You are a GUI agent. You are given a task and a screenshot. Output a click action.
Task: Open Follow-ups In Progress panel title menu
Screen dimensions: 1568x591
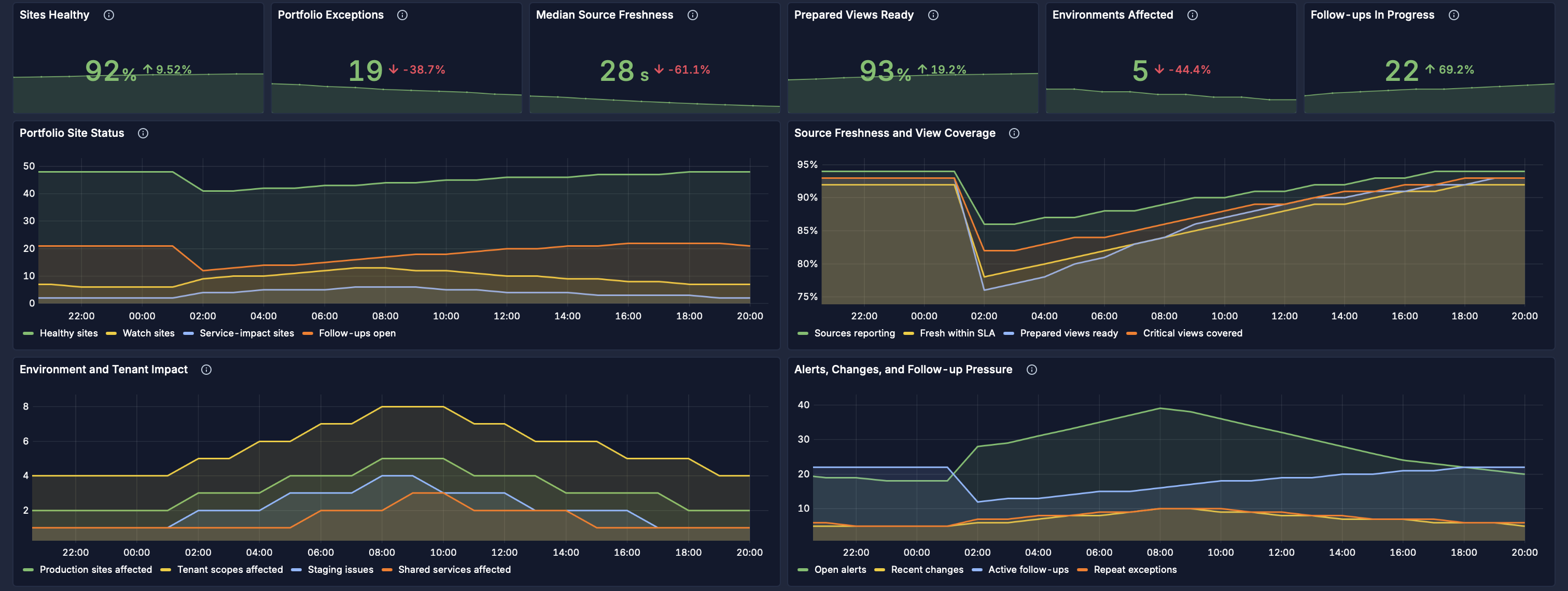click(1373, 15)
